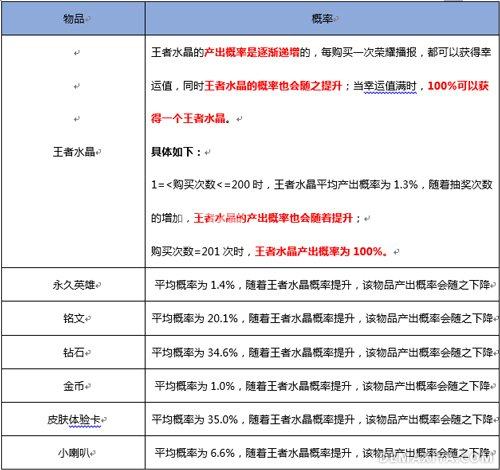500x470 pixels.
Task: Click the 永久英雄 item cell
Action: pos(73,285)
